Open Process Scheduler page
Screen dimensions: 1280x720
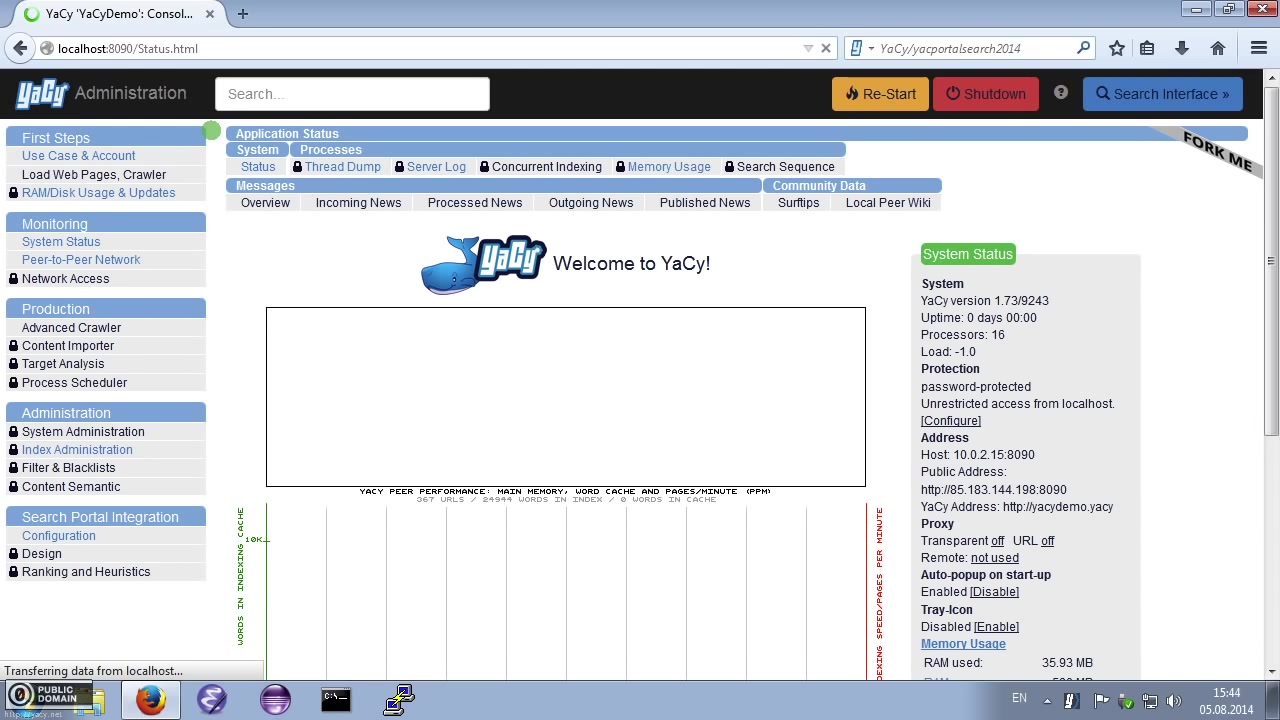pos(74,383)
